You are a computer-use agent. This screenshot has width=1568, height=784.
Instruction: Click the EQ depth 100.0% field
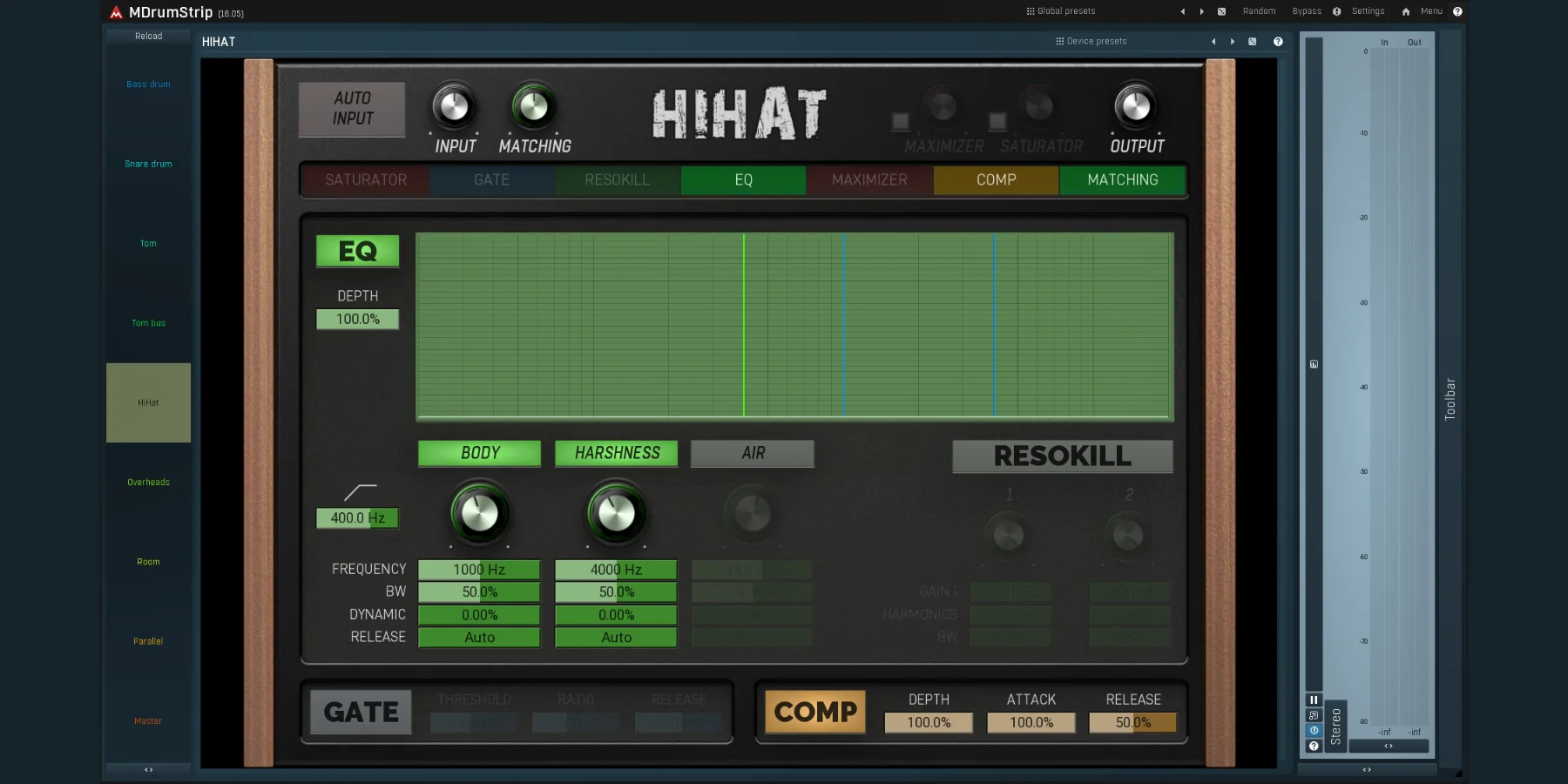click(x=357, y=319)
